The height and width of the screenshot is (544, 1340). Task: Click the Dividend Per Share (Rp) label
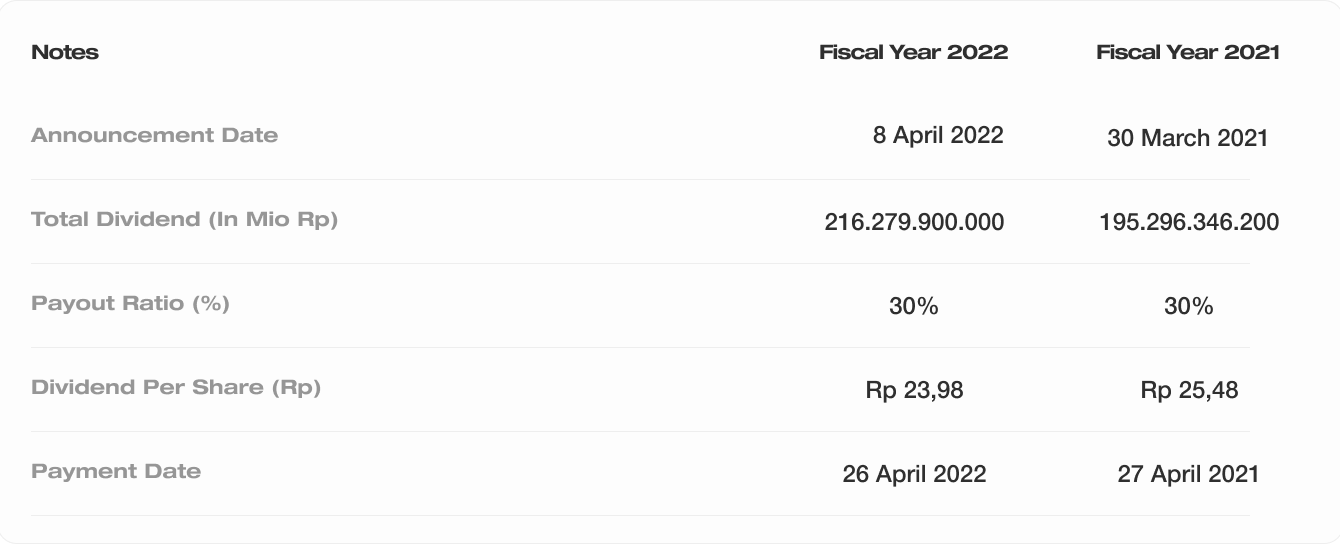coord(176,387)
